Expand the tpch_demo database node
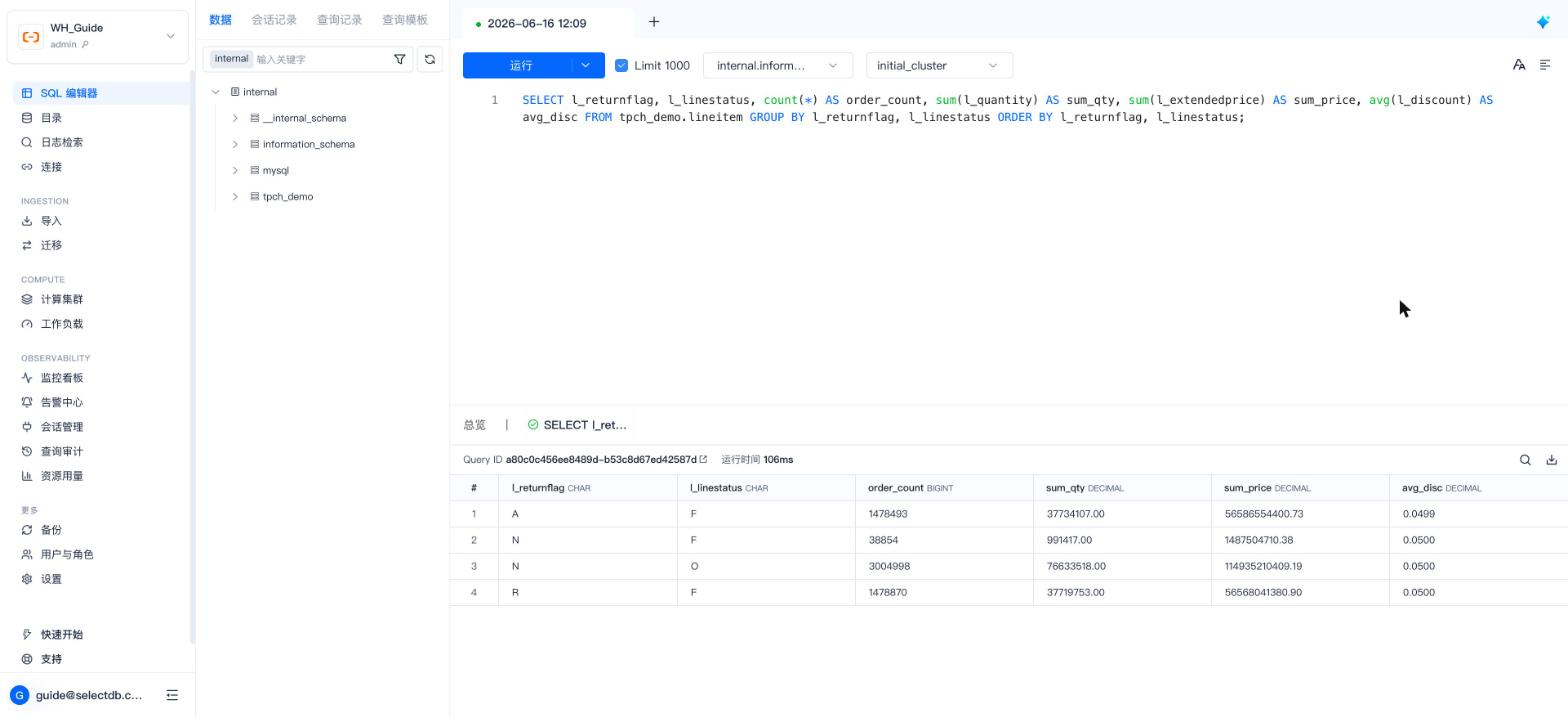 coord(235,196)
